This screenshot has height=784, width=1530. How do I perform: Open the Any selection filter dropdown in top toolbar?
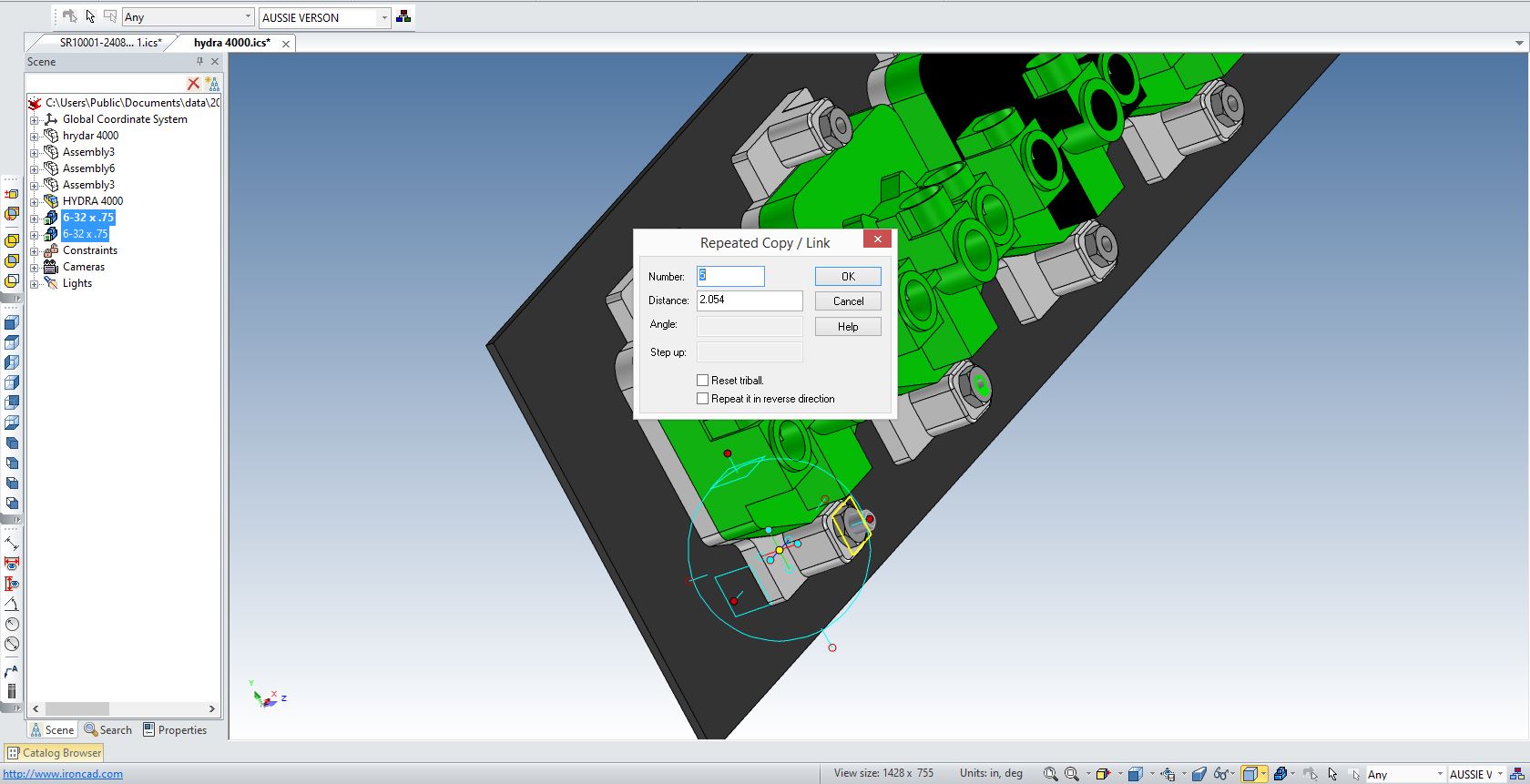pos(248,17)
